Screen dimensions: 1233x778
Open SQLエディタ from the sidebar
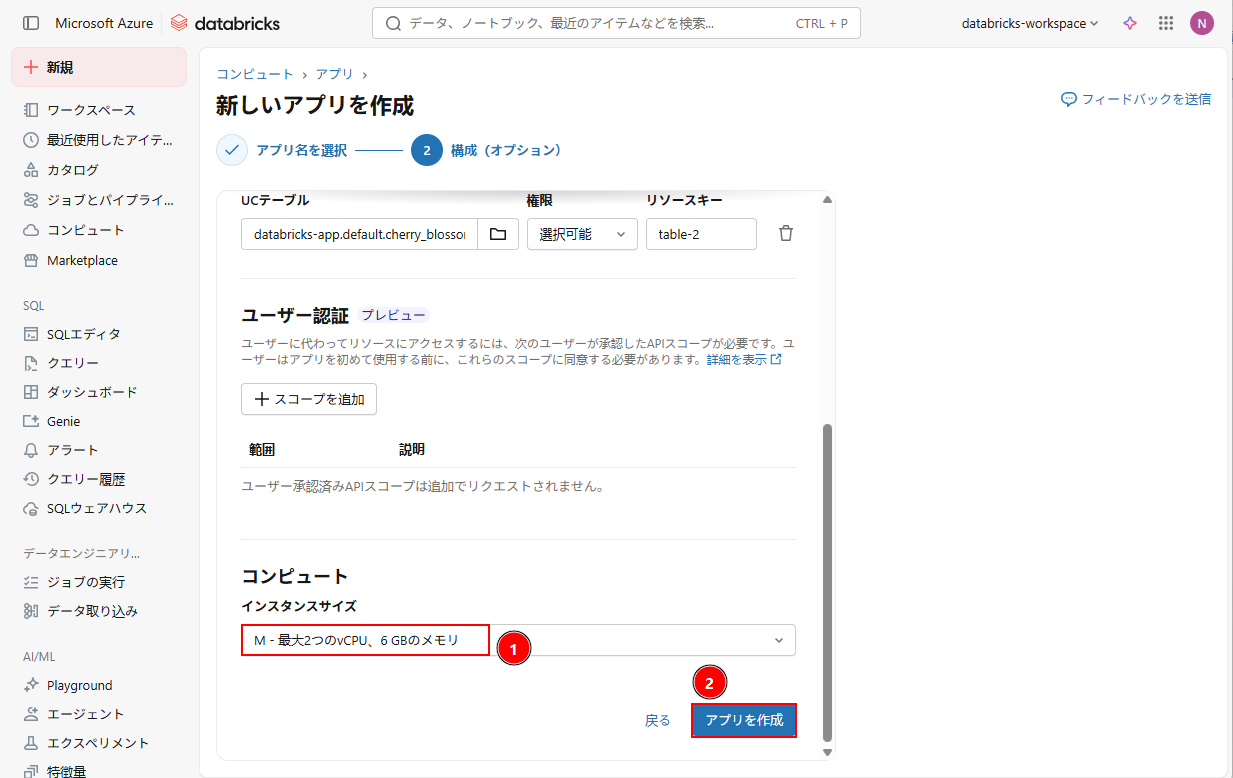[x=83, y=334]
